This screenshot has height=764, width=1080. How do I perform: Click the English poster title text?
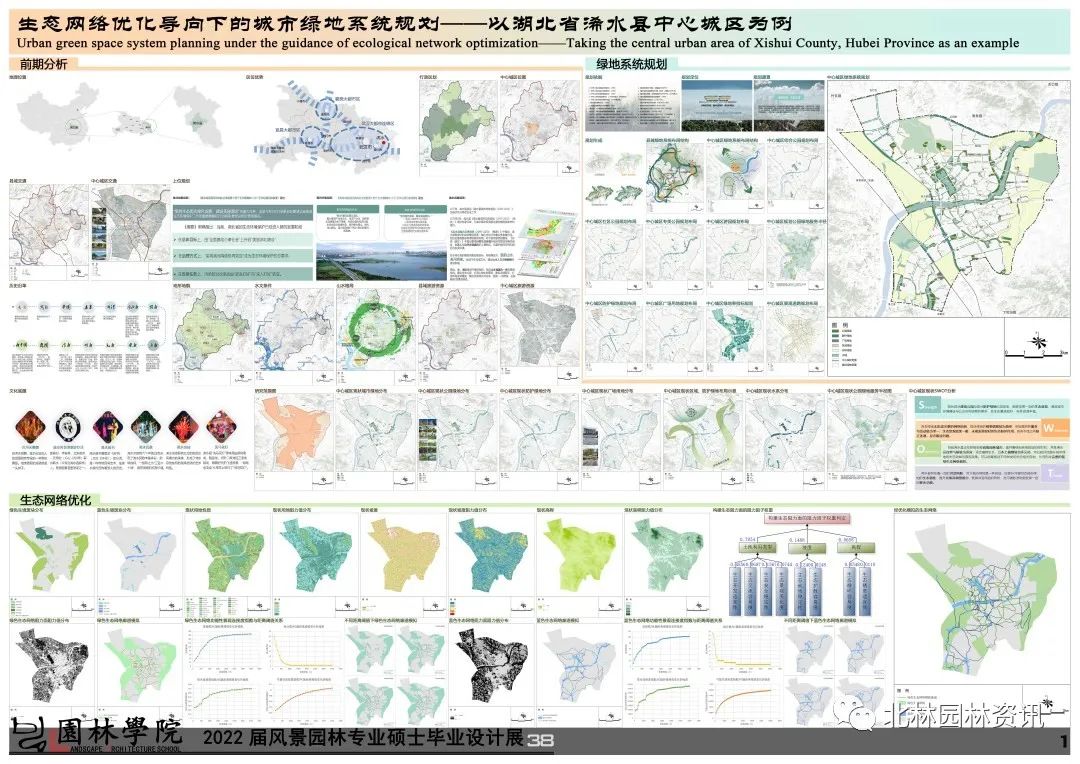click(518, 43)
